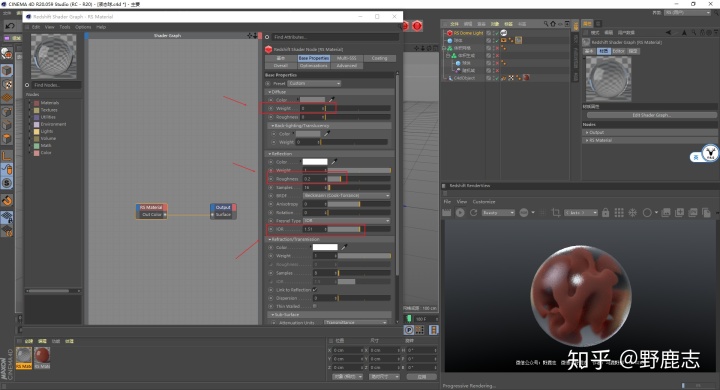This screenshot has width=720, height=390.
Task: Open the RenderView clapboard render icon
Action: point(446,213)
